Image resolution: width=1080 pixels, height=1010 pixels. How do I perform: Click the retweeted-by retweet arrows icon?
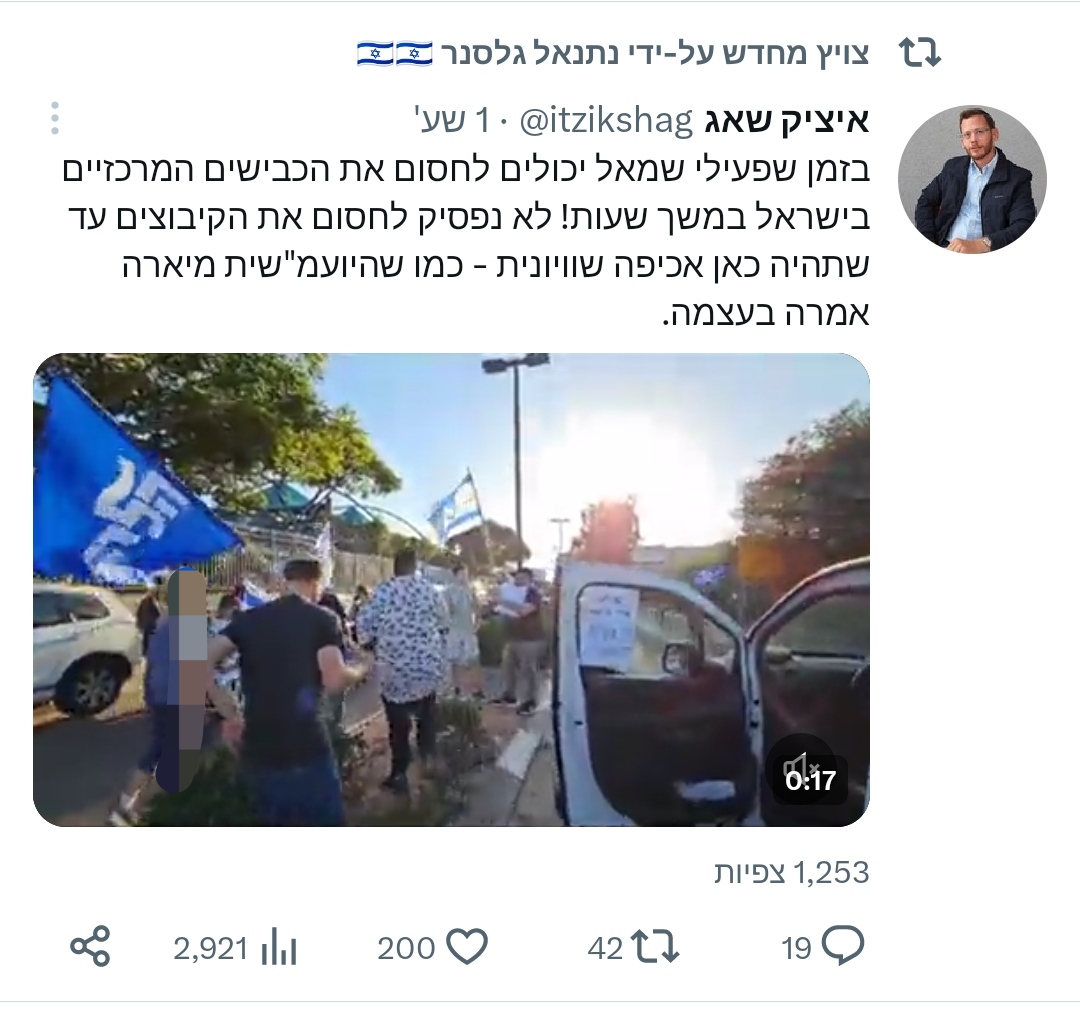920,53
